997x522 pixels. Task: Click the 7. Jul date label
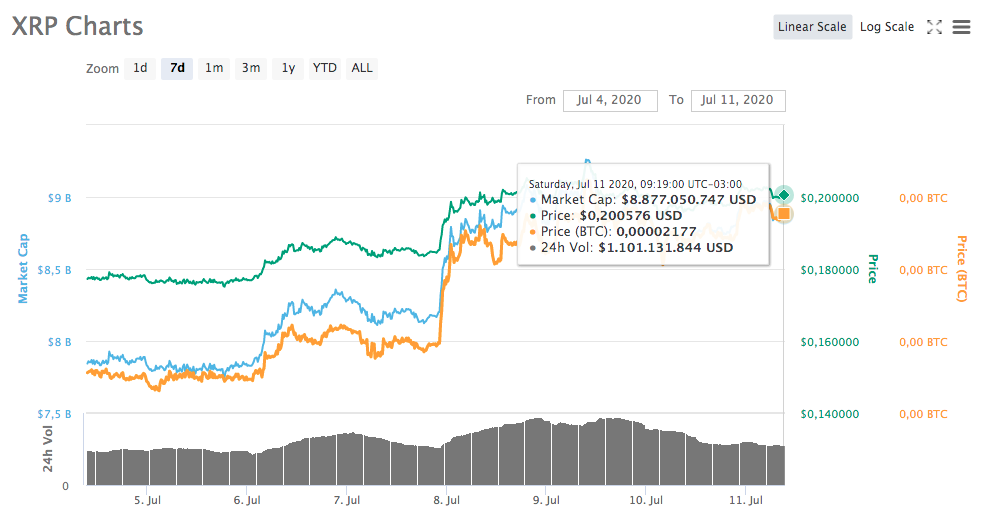pos(347,500)
